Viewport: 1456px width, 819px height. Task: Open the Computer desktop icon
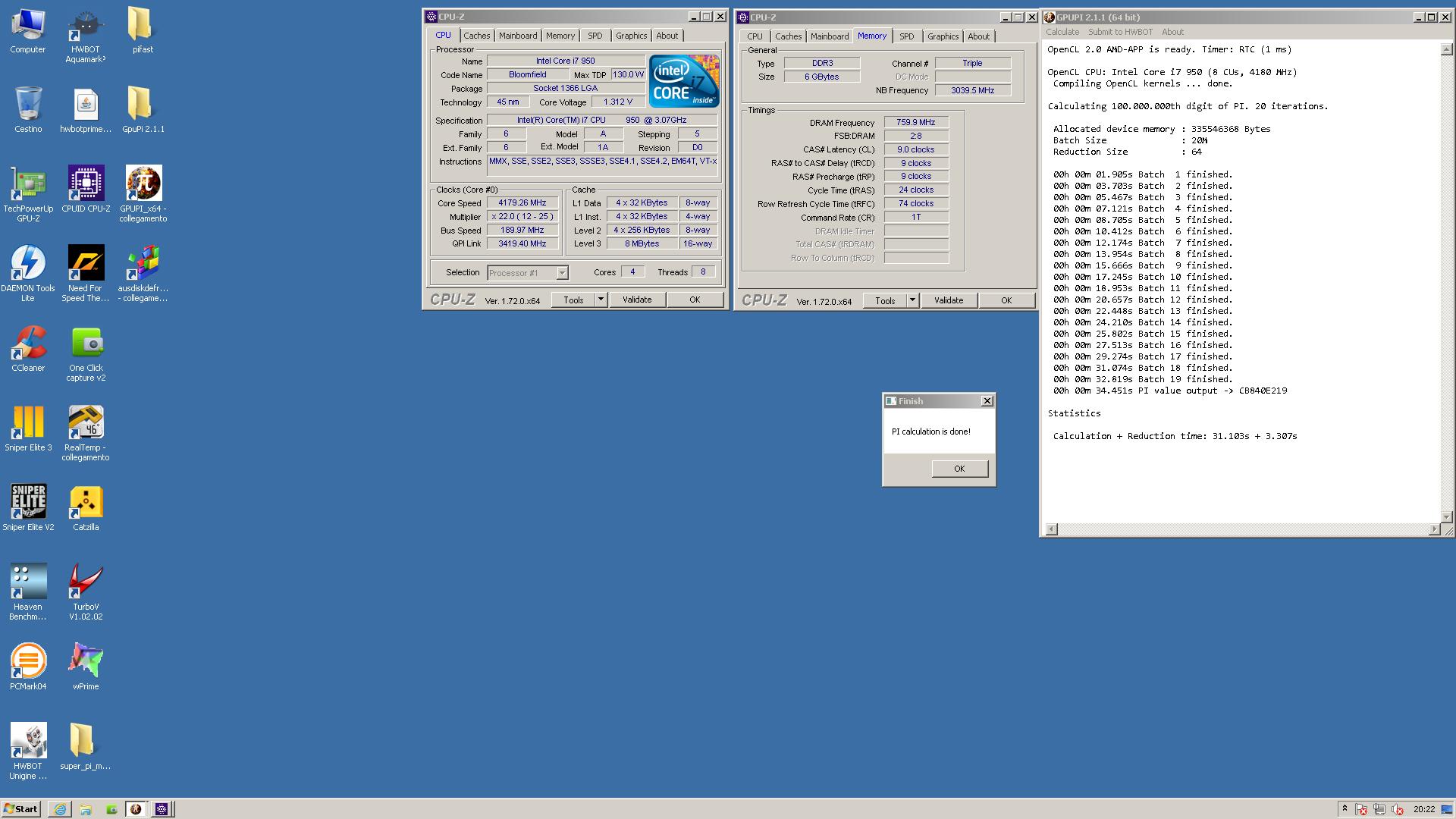[x=28, y=30]
